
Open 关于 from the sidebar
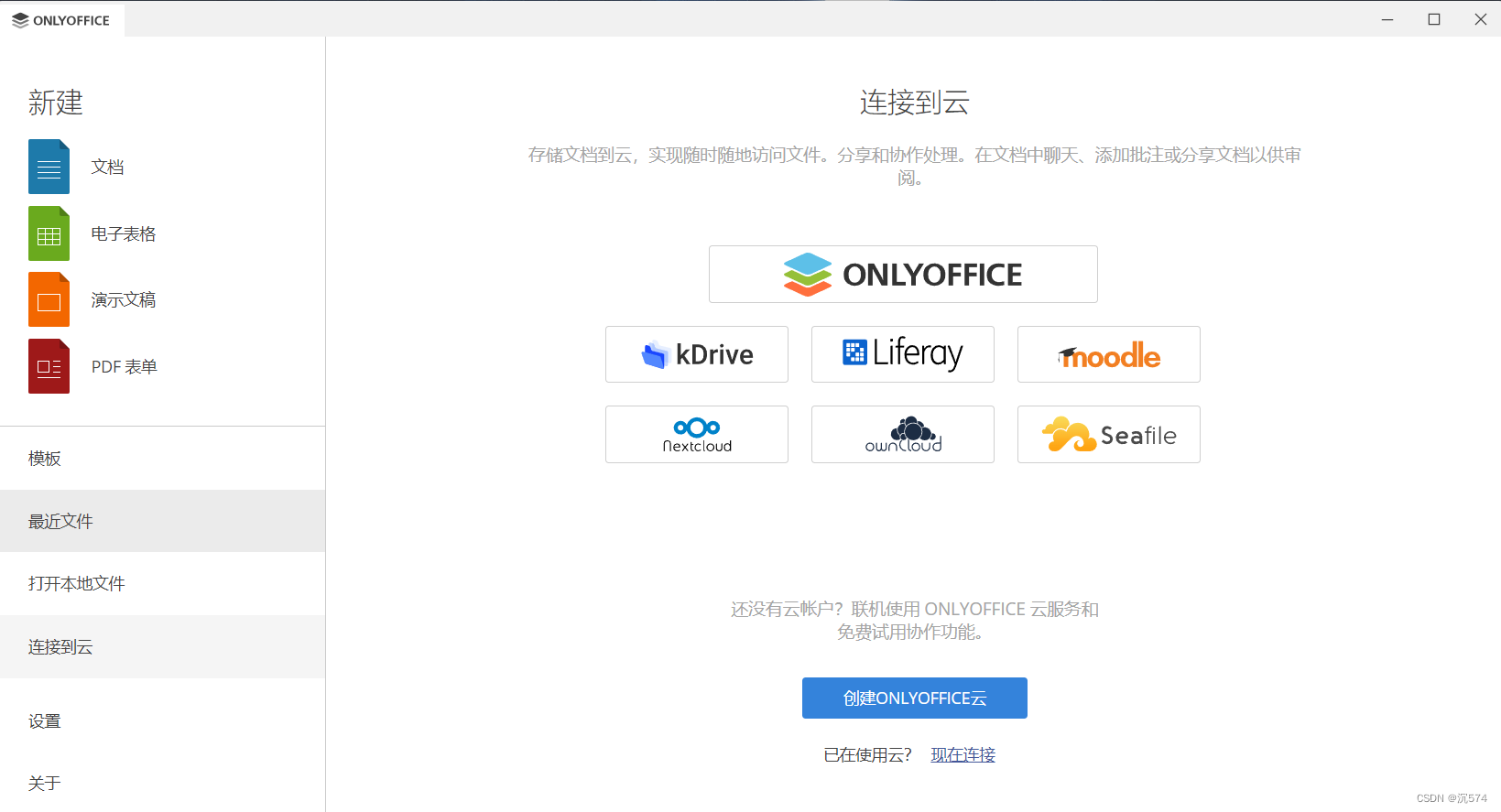tap(162, 783)
